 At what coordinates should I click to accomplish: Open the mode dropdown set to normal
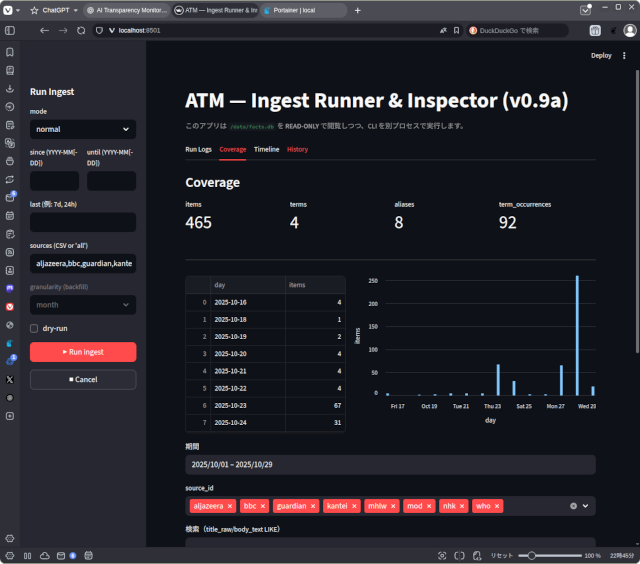point(83,129)
